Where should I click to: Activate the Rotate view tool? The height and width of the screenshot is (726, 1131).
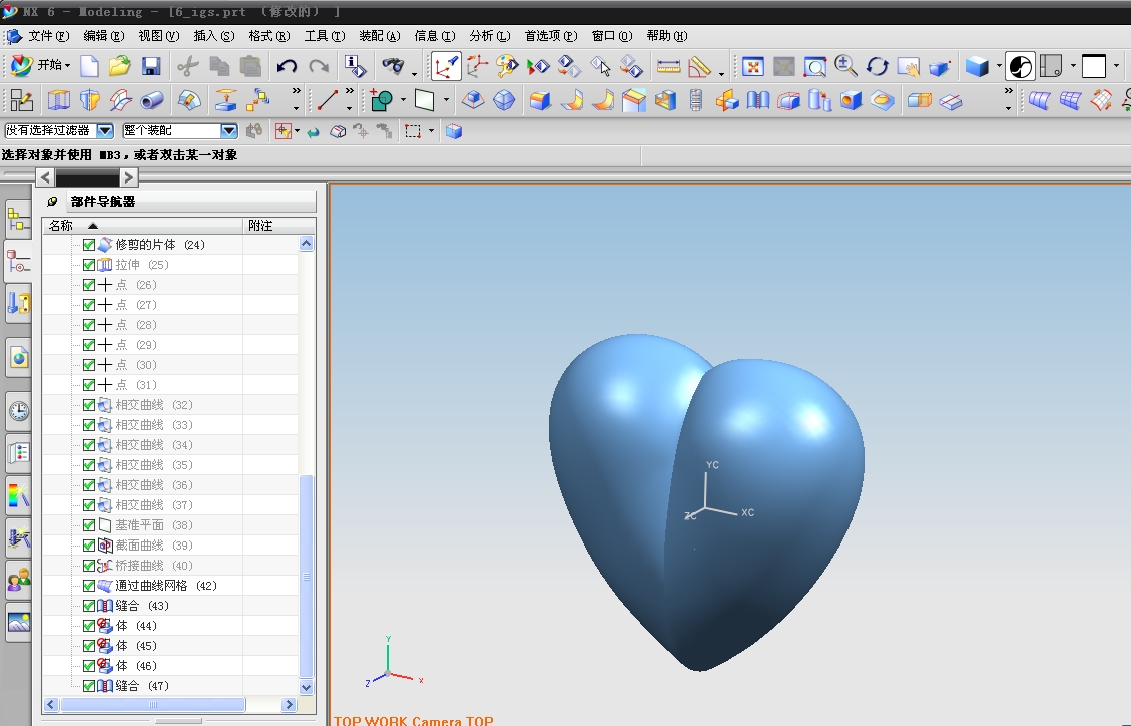tap(877, 67)
